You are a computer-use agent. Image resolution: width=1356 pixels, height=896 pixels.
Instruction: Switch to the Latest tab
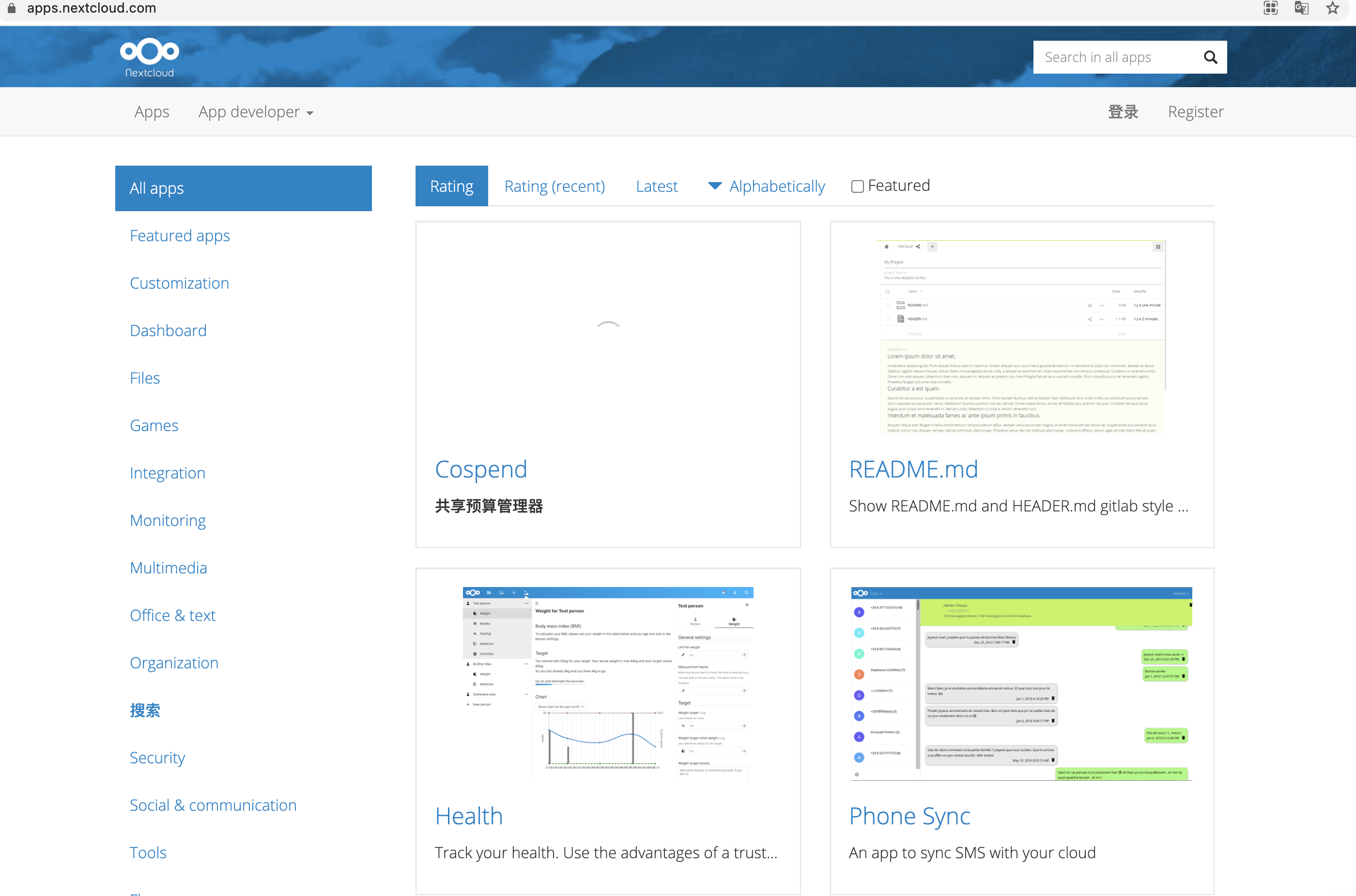pyautogui.click(x=657, y=185)
